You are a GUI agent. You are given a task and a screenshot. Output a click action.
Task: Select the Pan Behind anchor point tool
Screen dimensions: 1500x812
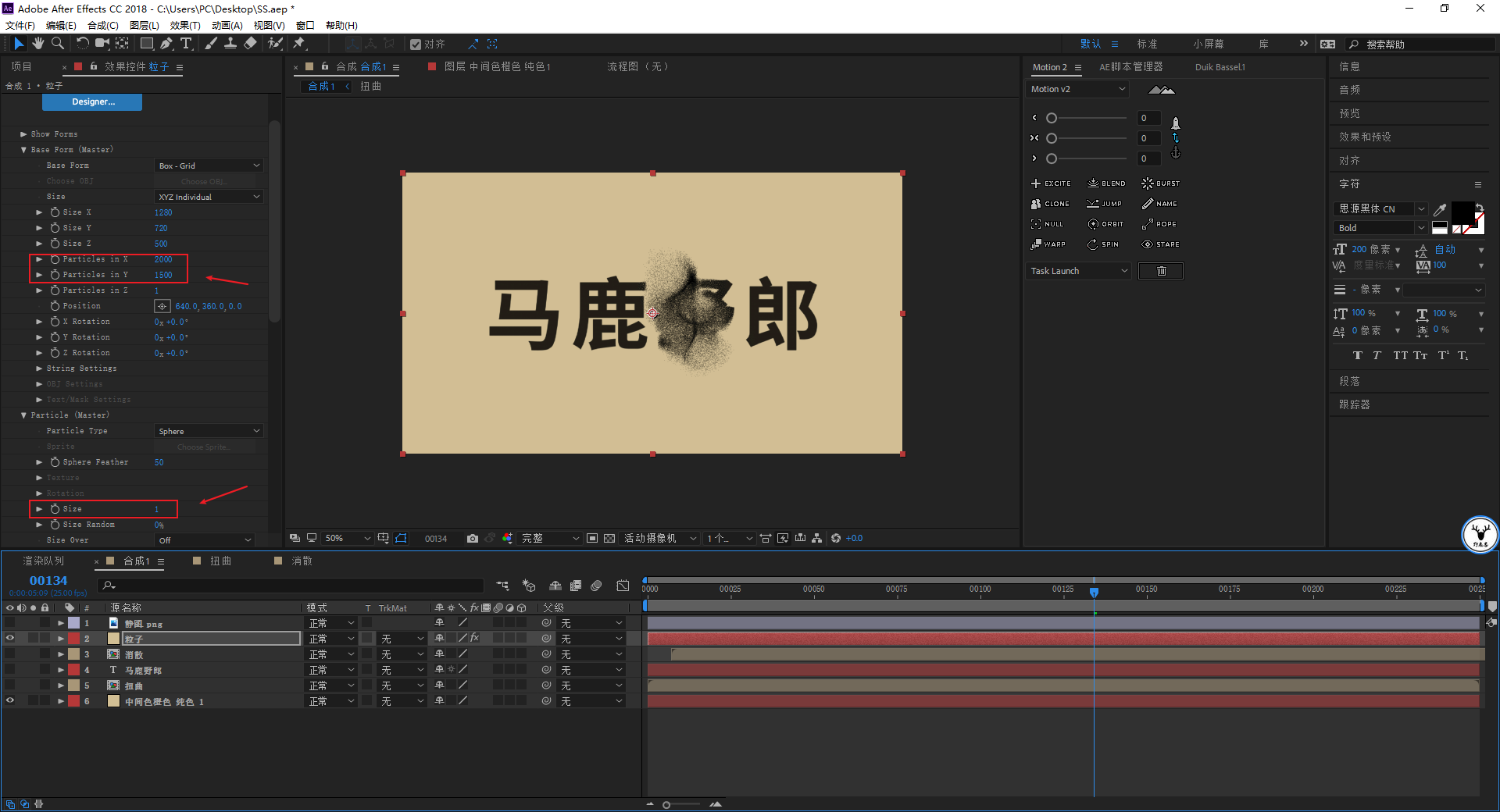click(x=123, y=44)
